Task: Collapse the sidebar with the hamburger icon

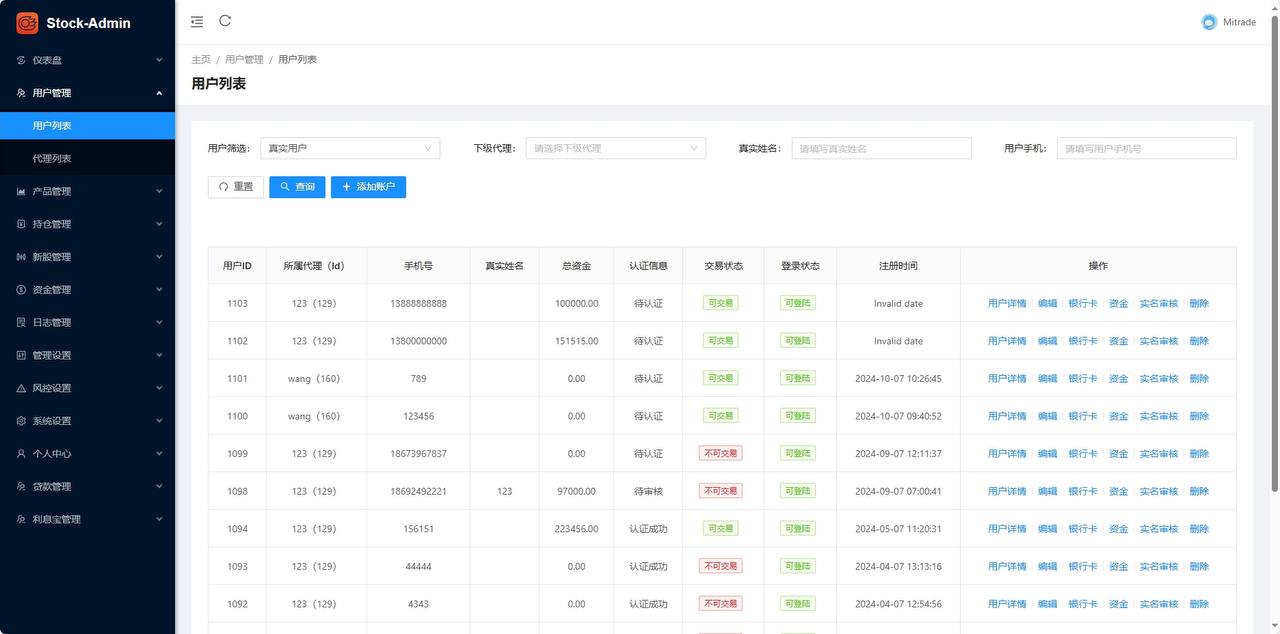Action: coord(196,21)
